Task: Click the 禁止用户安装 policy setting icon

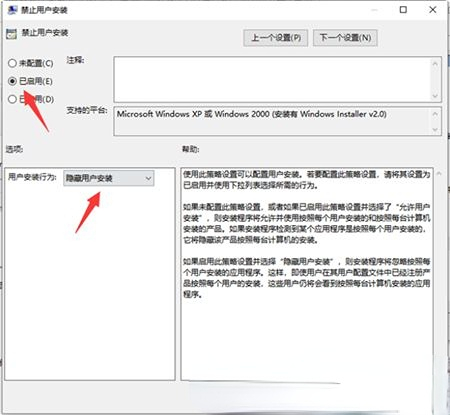Action: [x=11, y=33]
